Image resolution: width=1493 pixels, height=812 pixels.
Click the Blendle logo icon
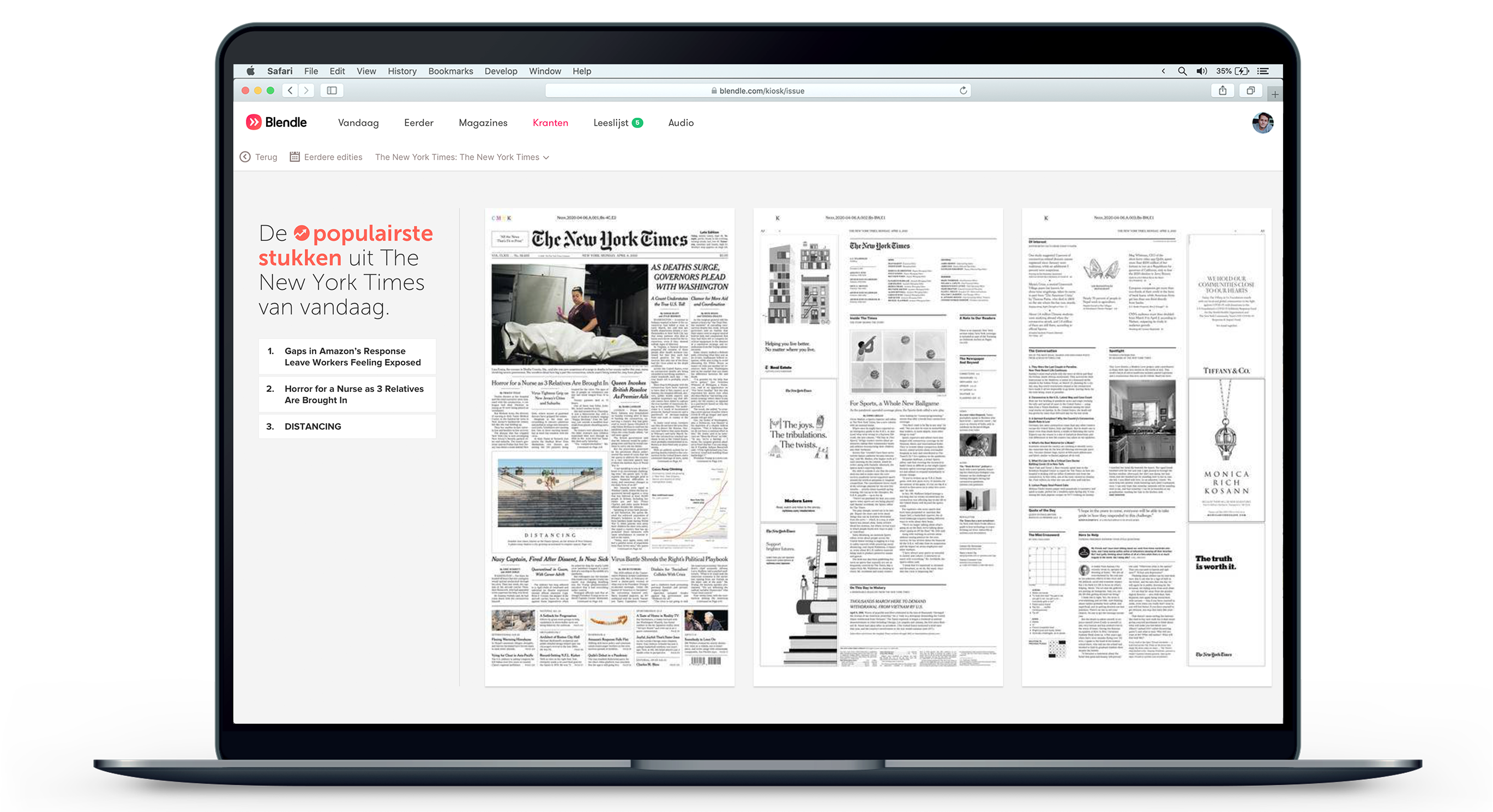(x=253, y=122)
